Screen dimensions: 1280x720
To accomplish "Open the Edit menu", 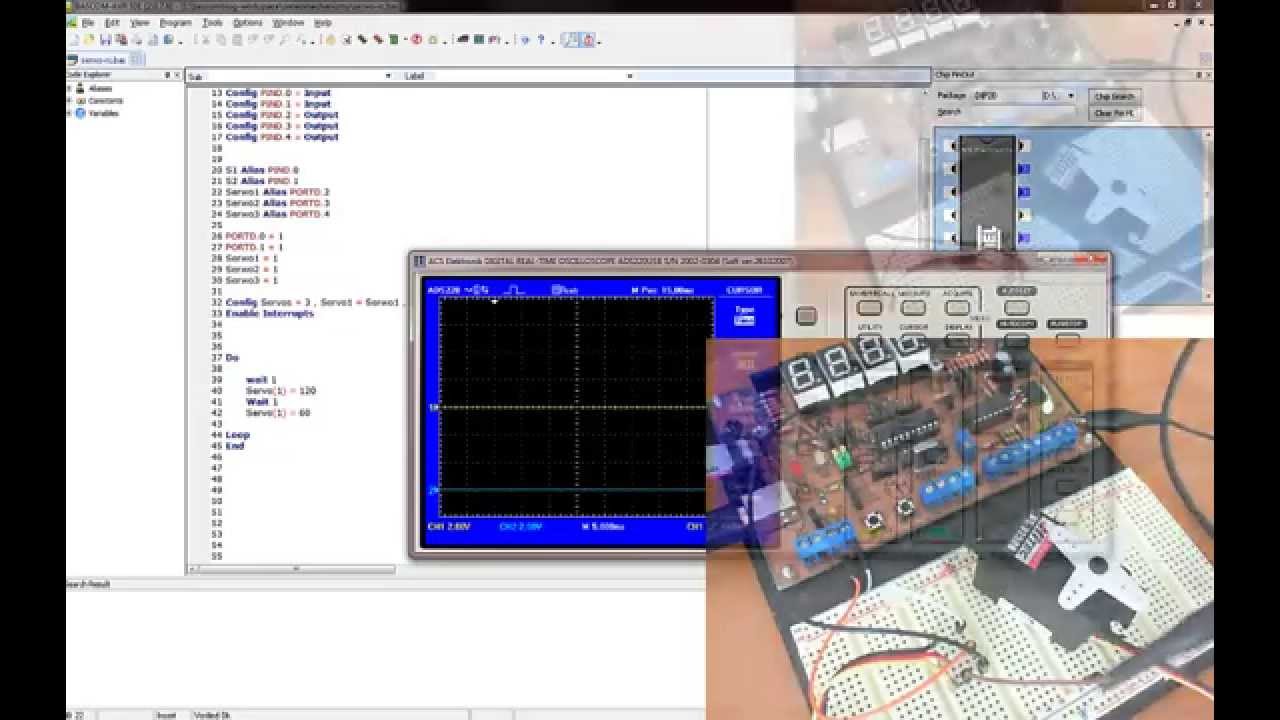I will pos(112,22).
